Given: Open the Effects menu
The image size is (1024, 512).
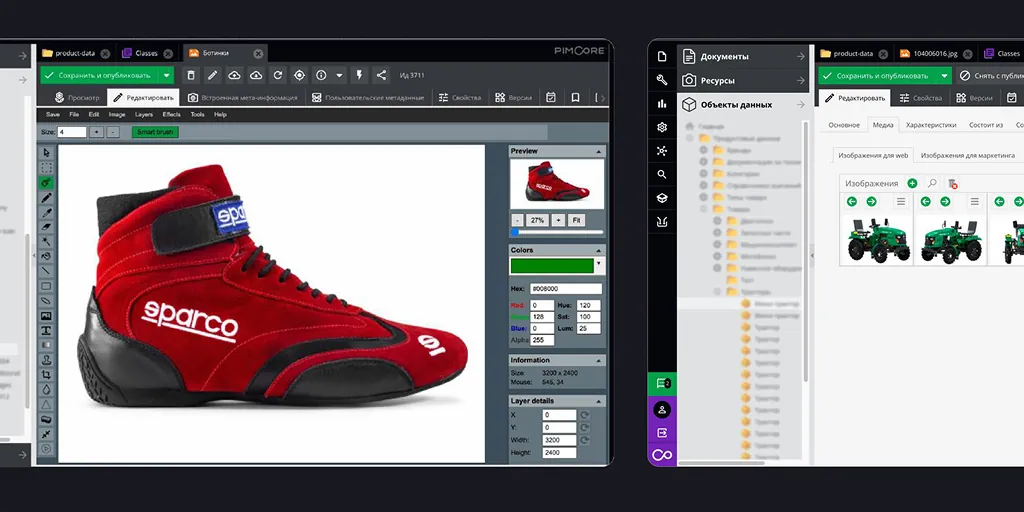Looking at the screenshot, I should [172, 114].
